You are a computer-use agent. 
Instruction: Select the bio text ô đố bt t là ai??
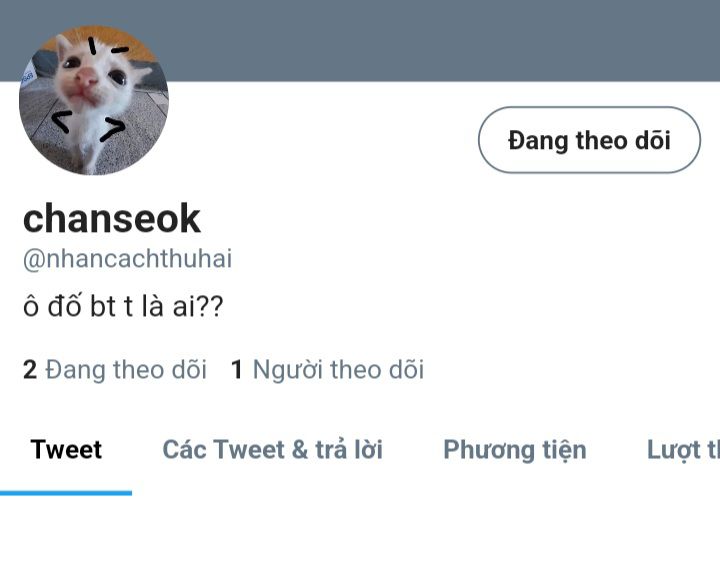click(123, 306)
